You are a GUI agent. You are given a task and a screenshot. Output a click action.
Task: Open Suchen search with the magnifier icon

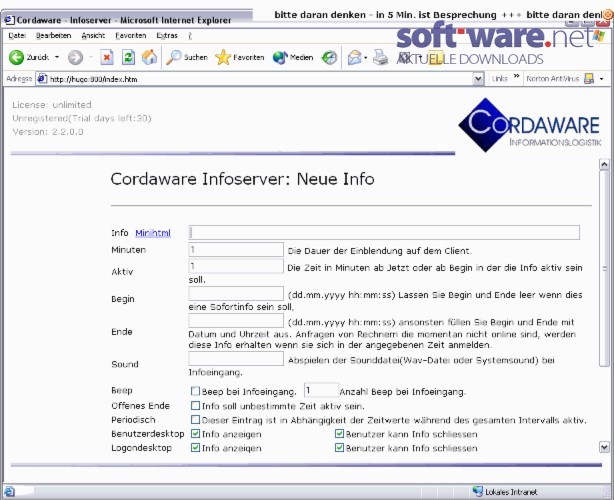click(x=187, y=58)
